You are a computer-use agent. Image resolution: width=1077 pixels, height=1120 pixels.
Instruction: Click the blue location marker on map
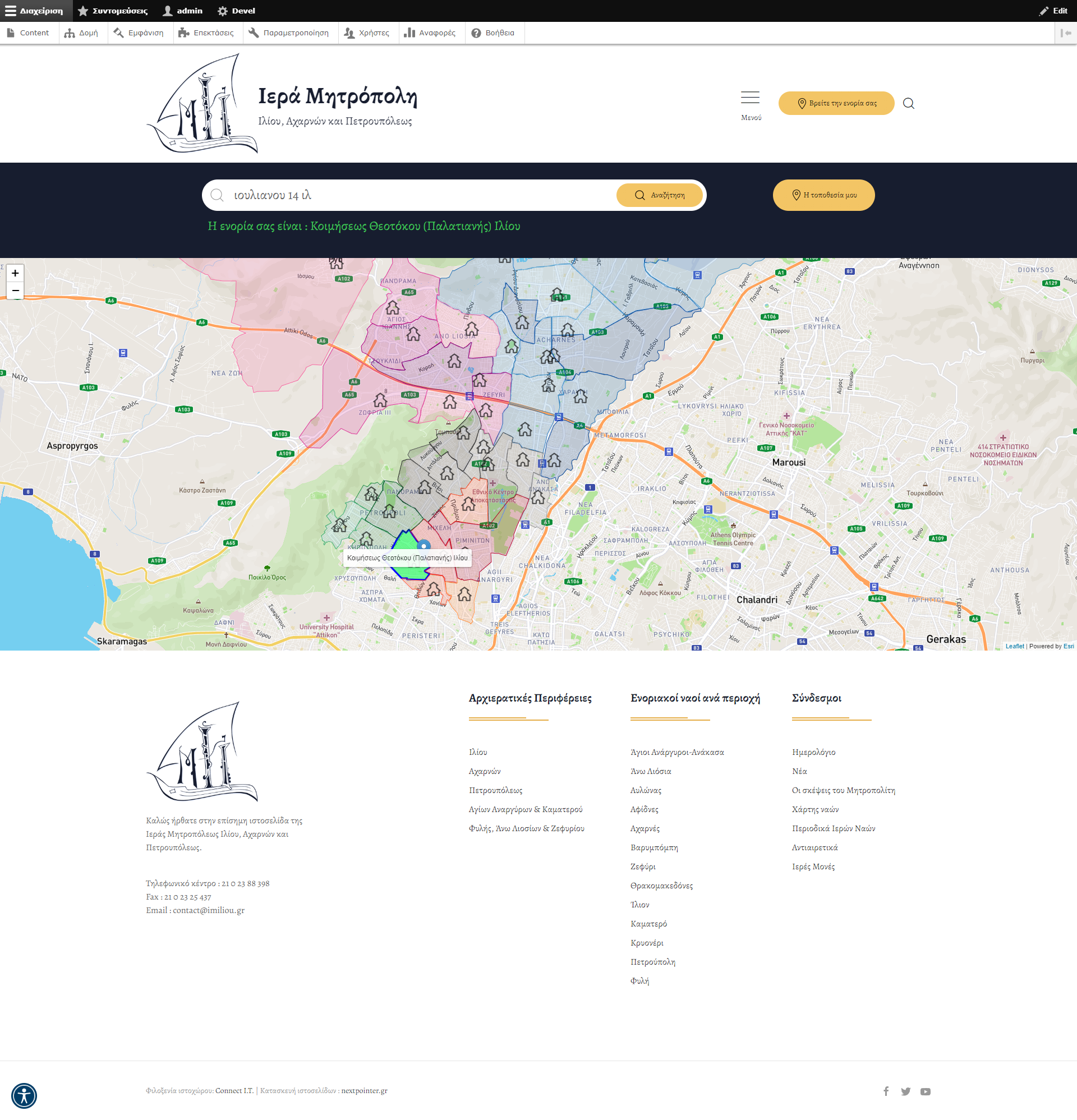(x=423, y=546)
